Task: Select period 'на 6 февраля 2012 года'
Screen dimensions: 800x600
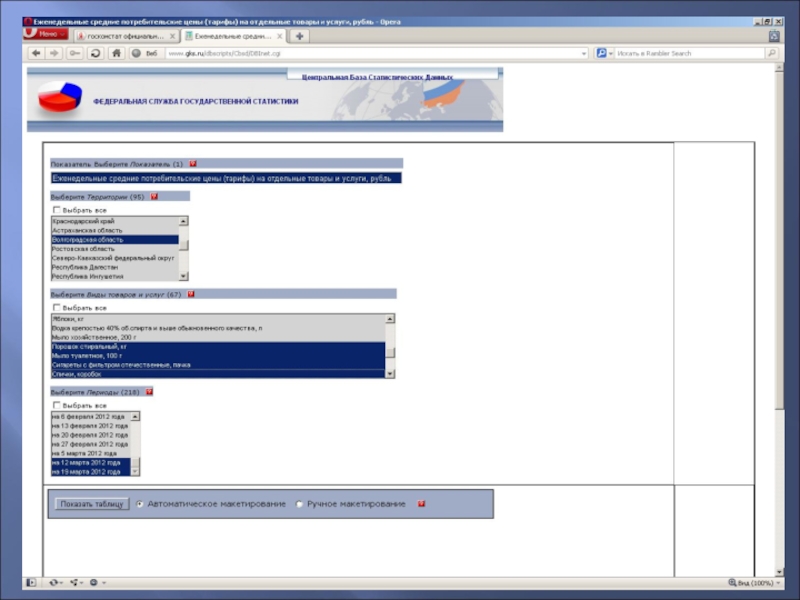Action: (91, 416)
